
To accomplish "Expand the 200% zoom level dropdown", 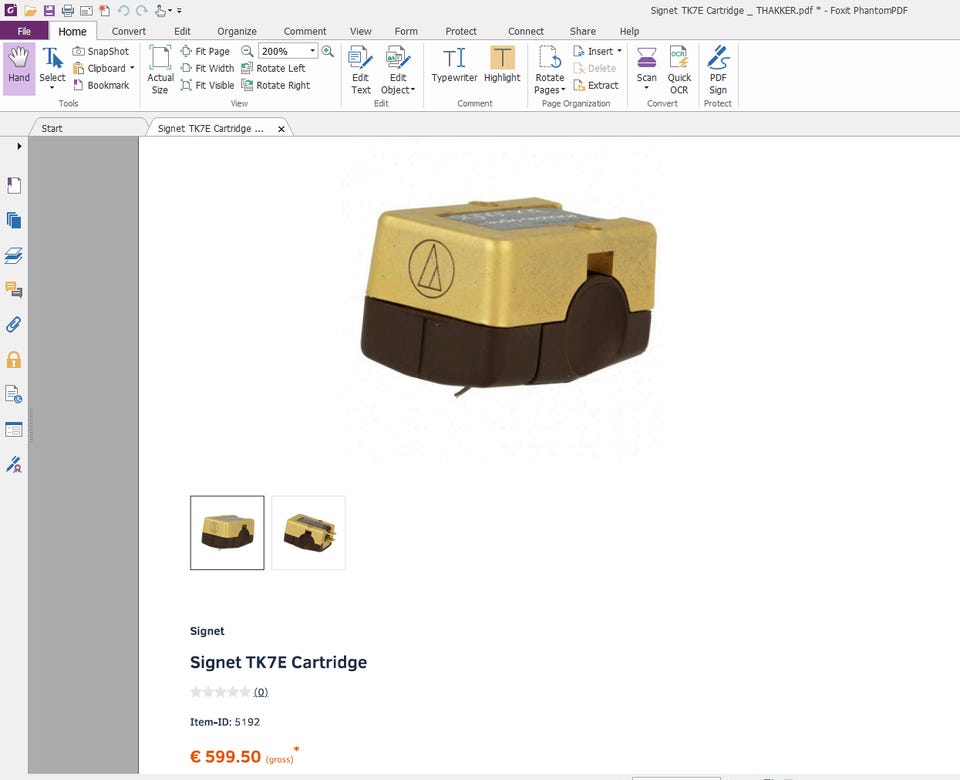I will tap(312, 51).
